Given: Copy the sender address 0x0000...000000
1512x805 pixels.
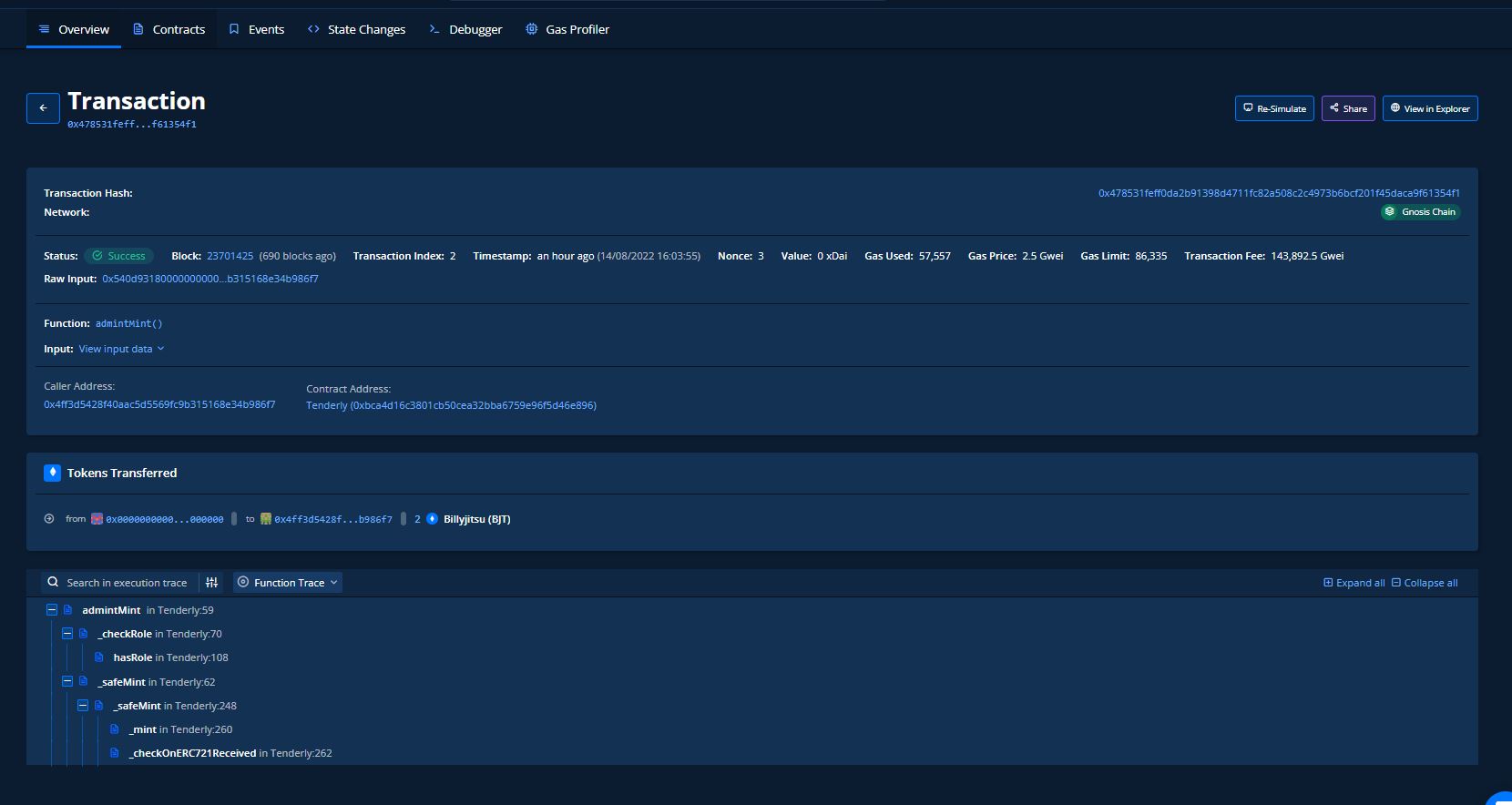Looking at the screenshot, I should 234,519.
